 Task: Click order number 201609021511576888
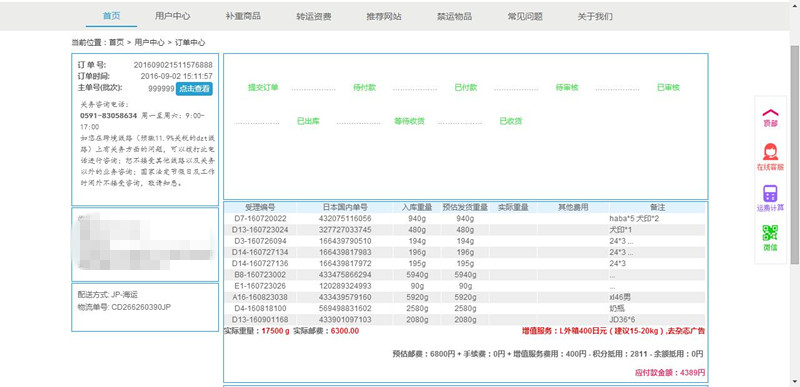click(173, 65)
